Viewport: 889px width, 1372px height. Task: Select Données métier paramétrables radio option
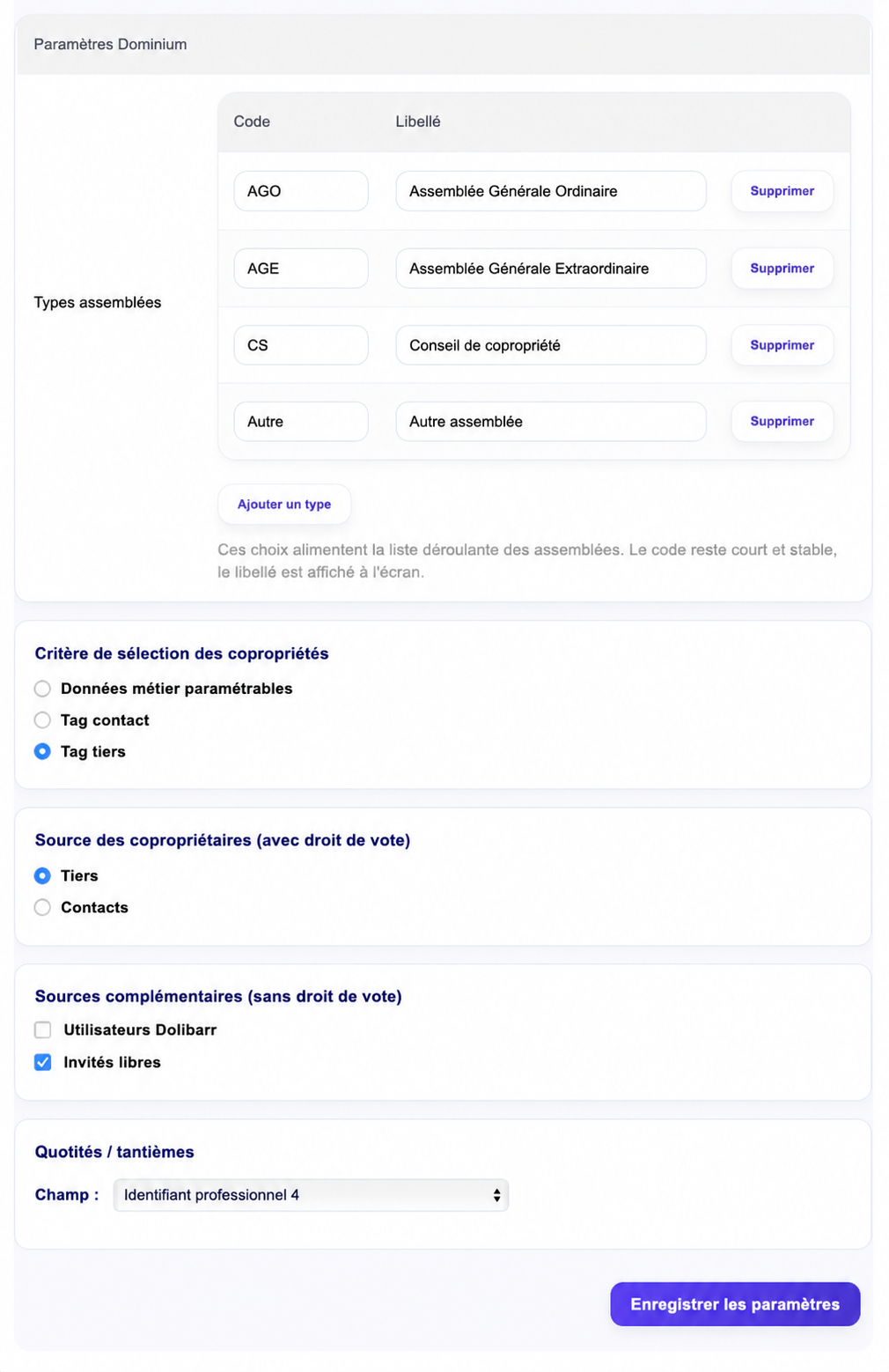click(42, 689)
